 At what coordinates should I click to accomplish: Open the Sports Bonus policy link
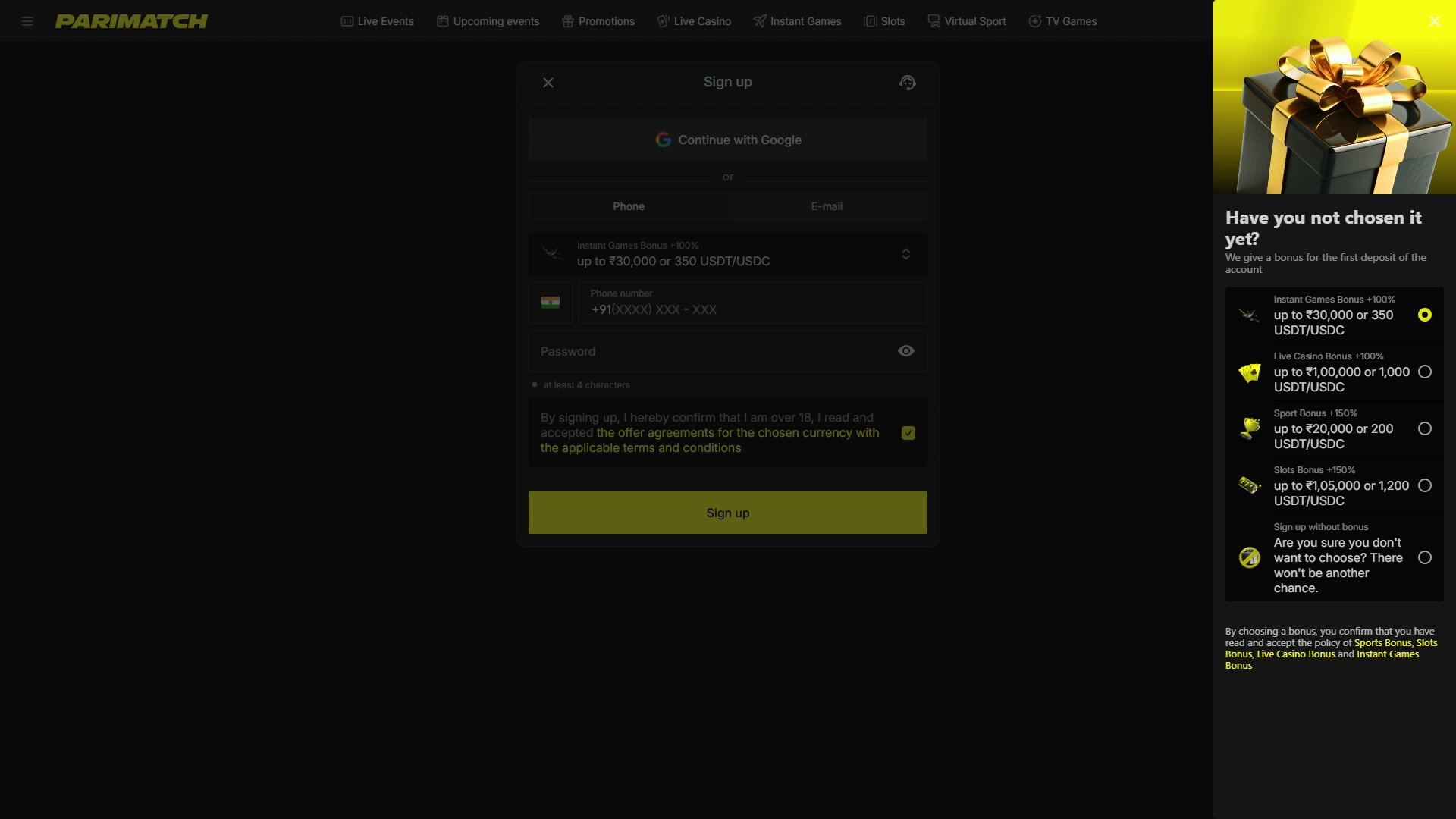(x=1382, y=643)
